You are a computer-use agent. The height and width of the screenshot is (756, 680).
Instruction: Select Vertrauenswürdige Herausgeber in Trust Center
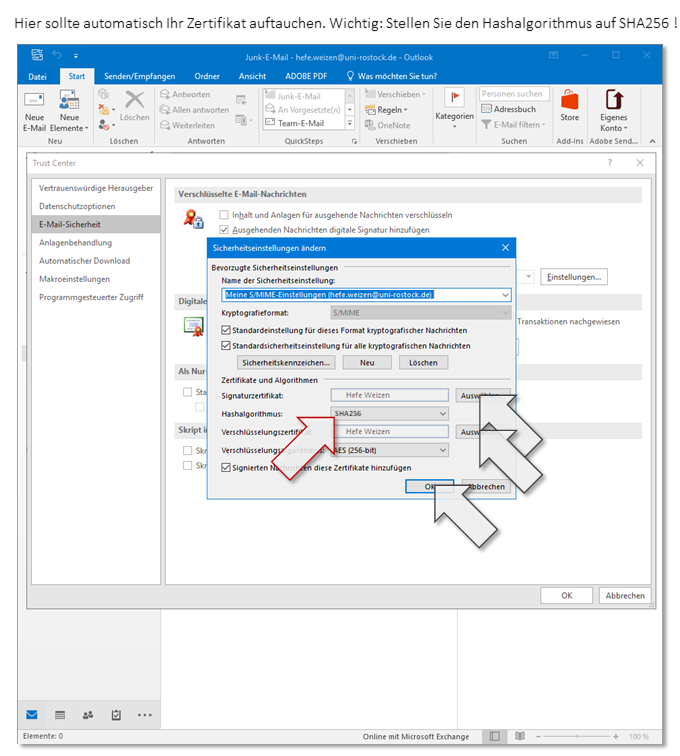click(x=96, y=188)
